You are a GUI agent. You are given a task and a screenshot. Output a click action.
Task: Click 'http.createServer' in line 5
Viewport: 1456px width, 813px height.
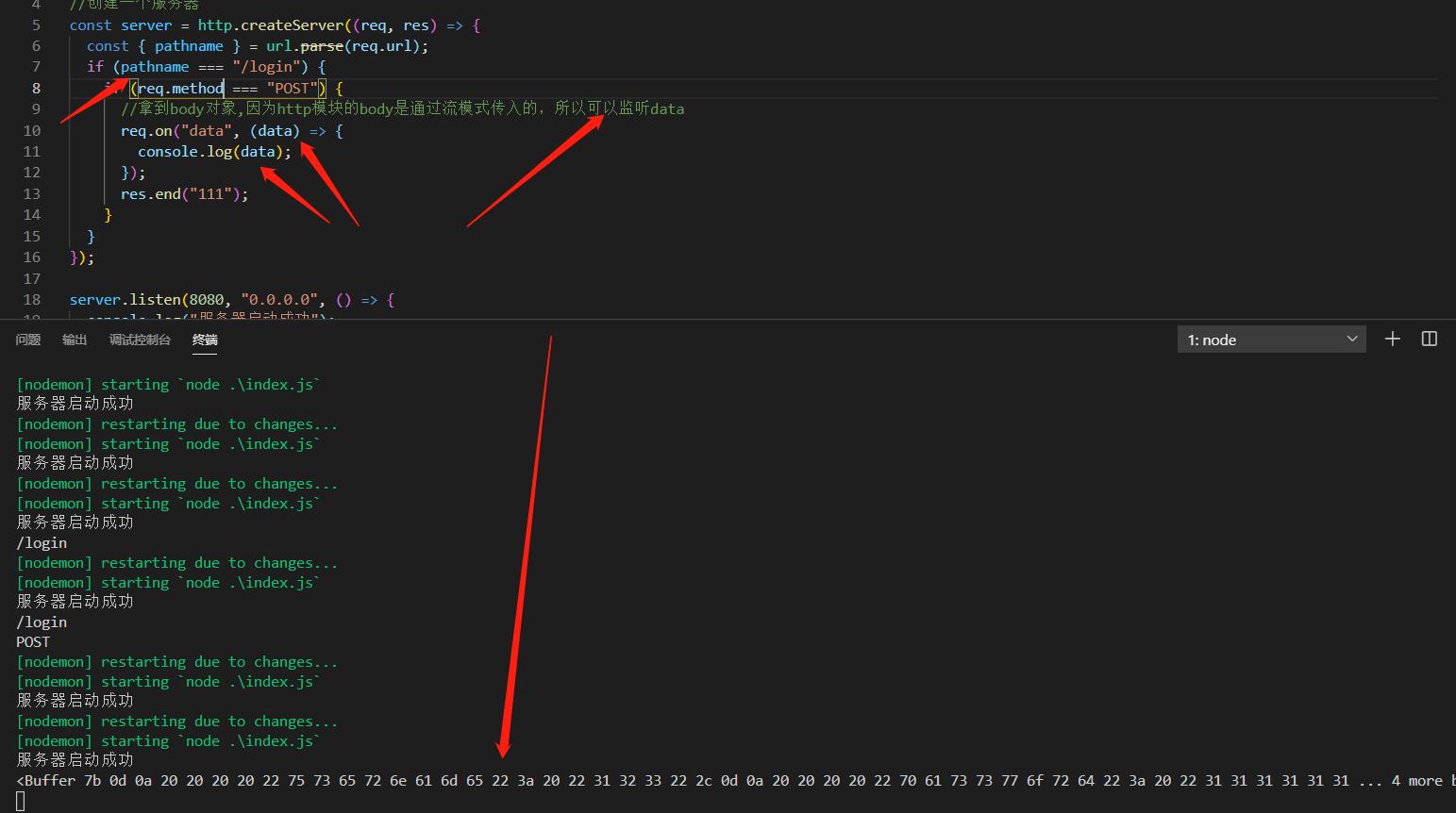(x=271, y=25)
